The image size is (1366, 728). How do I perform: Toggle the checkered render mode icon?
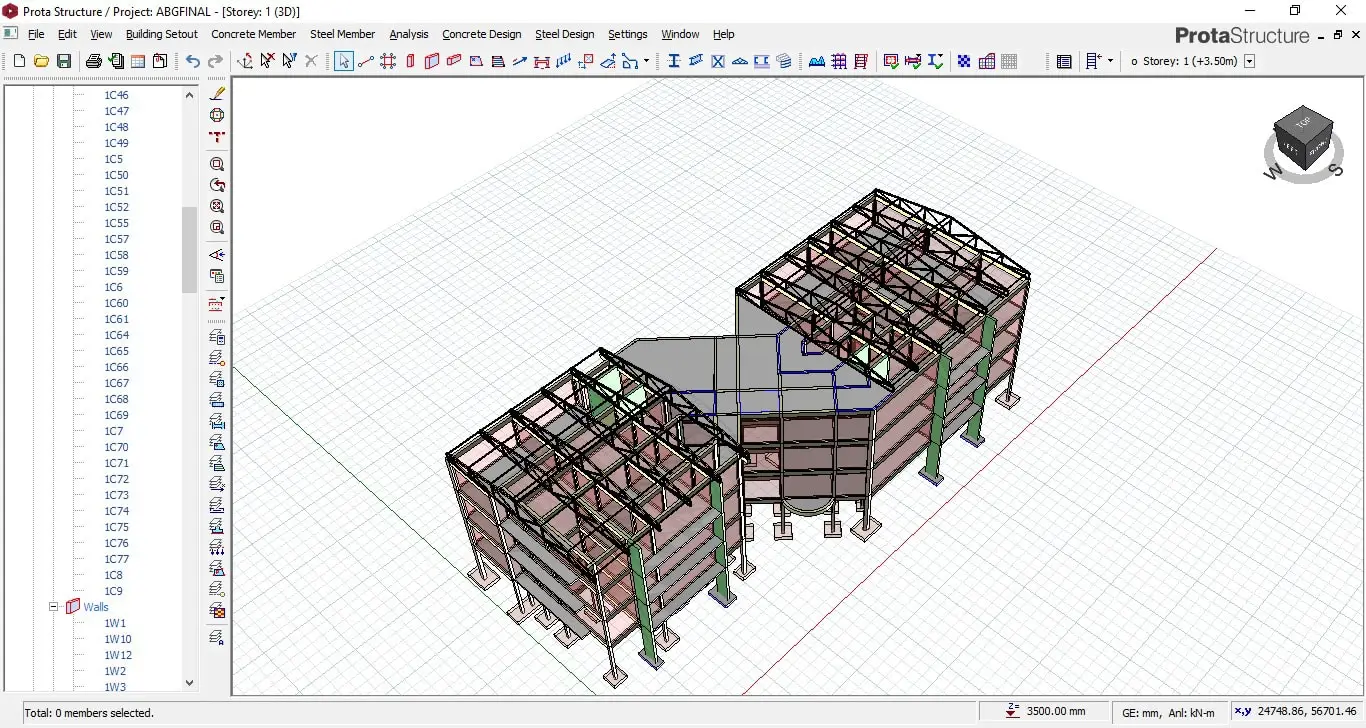tap(964, 61)
